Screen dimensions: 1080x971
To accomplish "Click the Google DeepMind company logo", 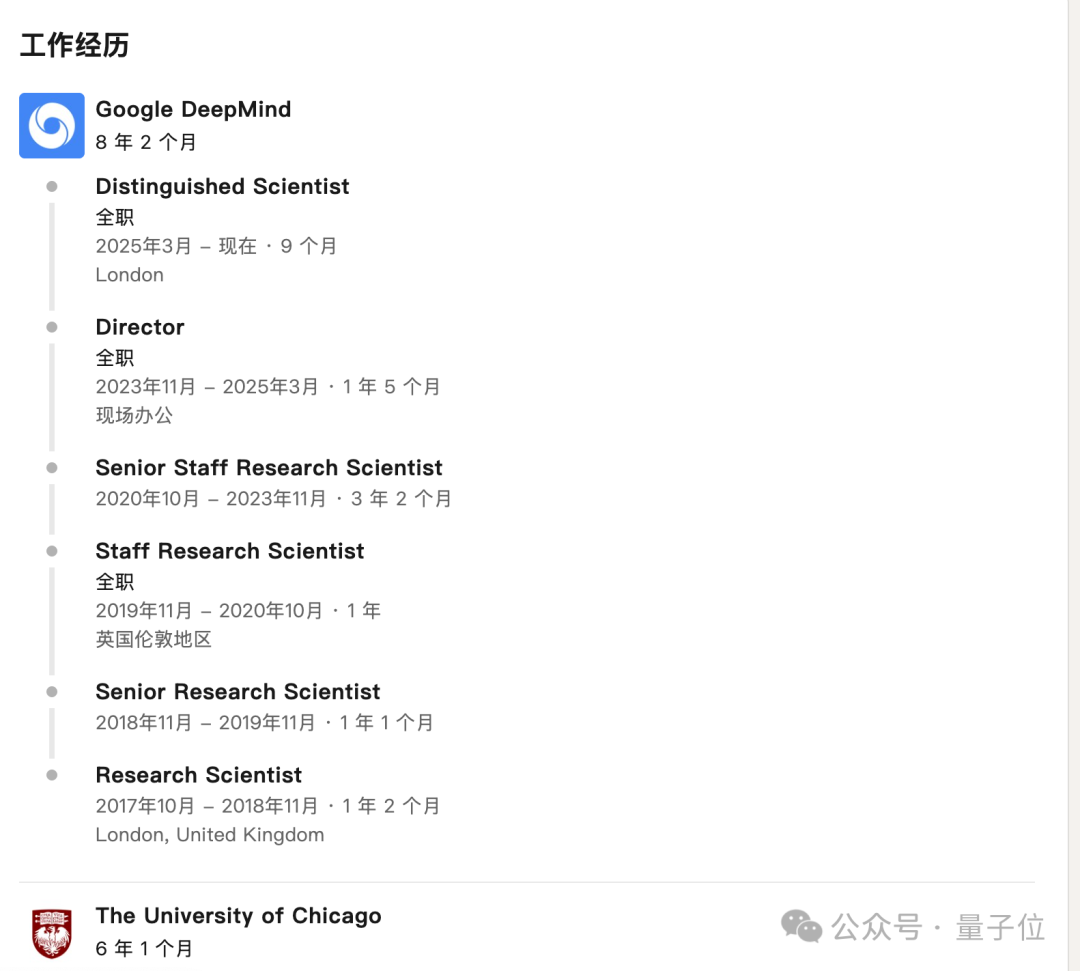I will (x=51, y=126).
